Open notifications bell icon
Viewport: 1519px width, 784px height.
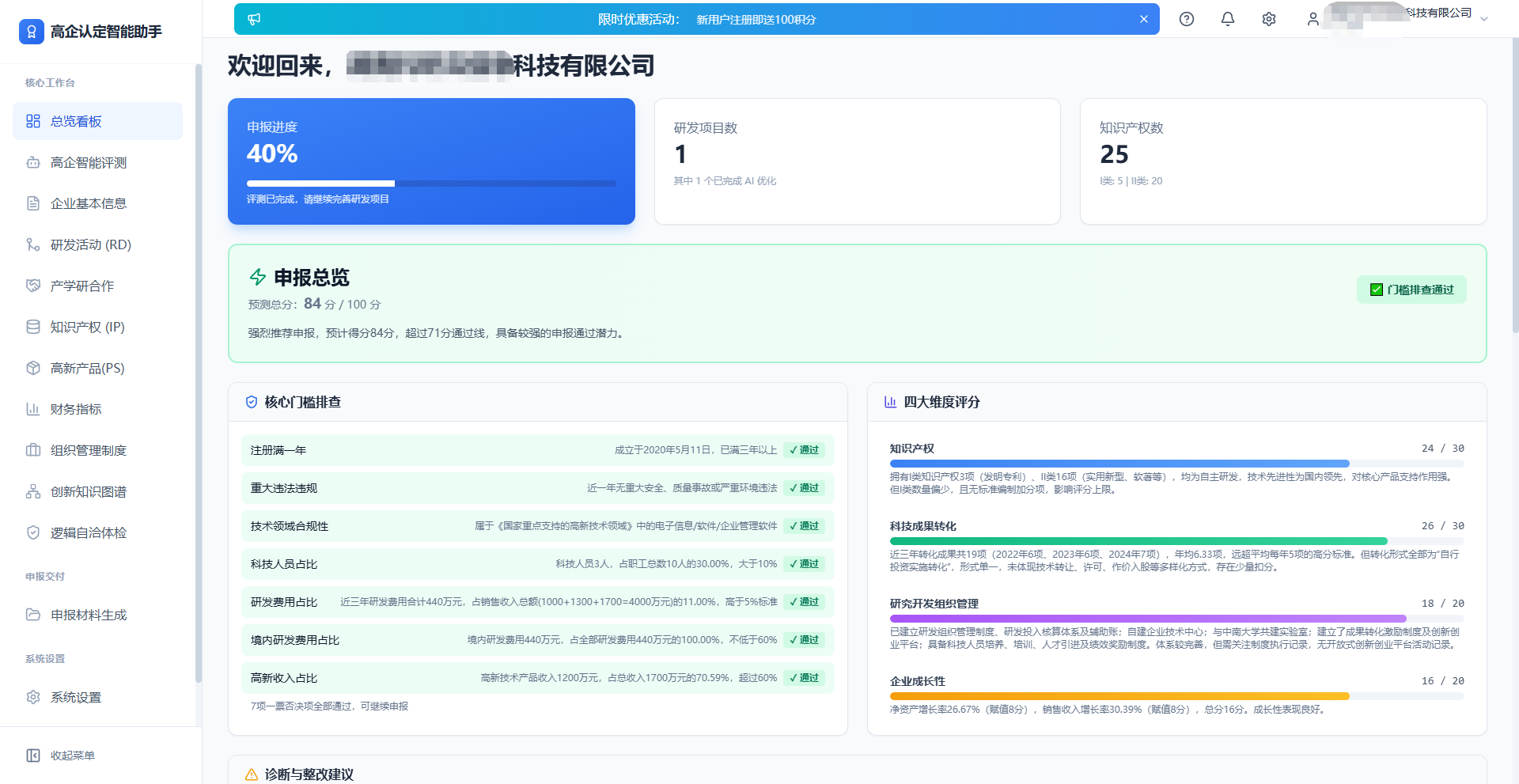[1228, 19]
